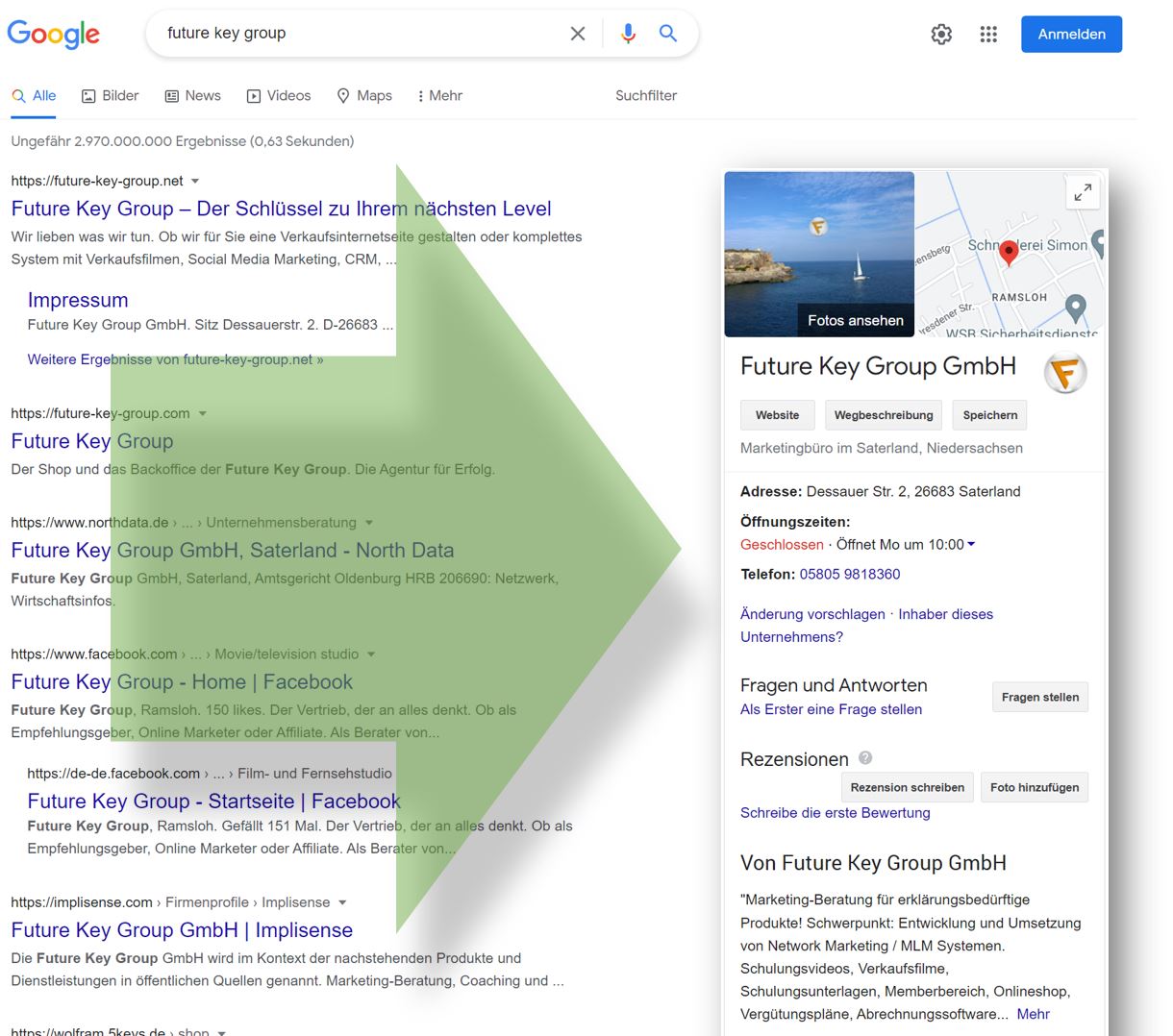The height and width of the screenshot is (1036, 1173).
Task: Click the Google logo
Action: (54, 34)
